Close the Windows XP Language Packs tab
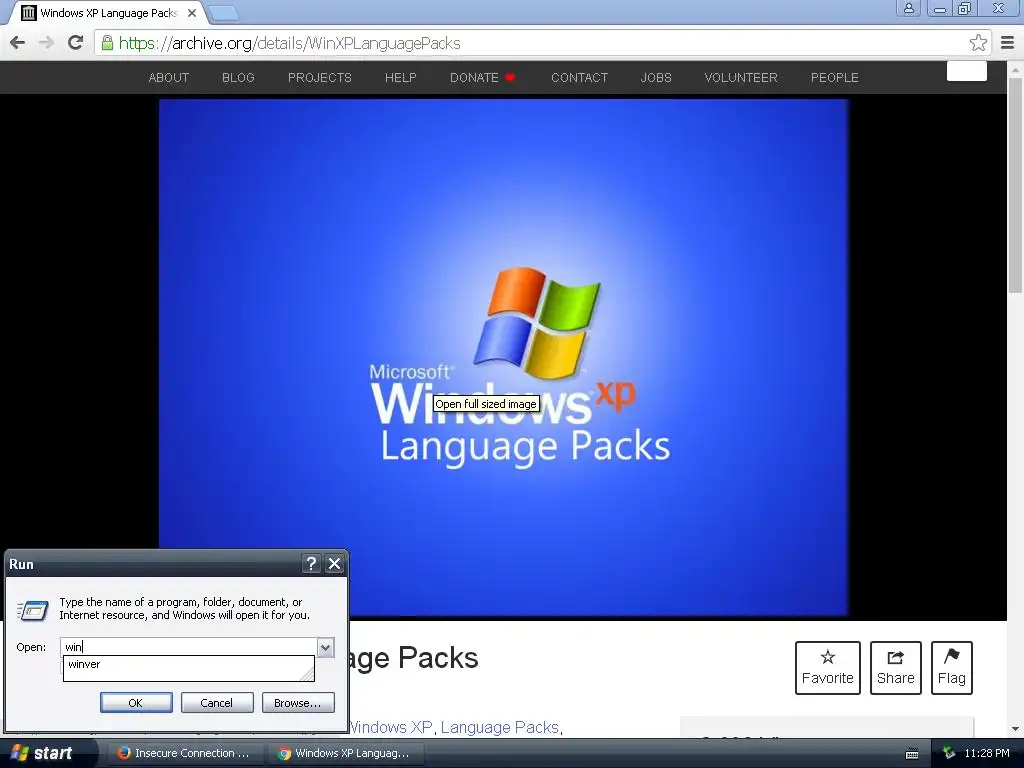 coord(192,12)
